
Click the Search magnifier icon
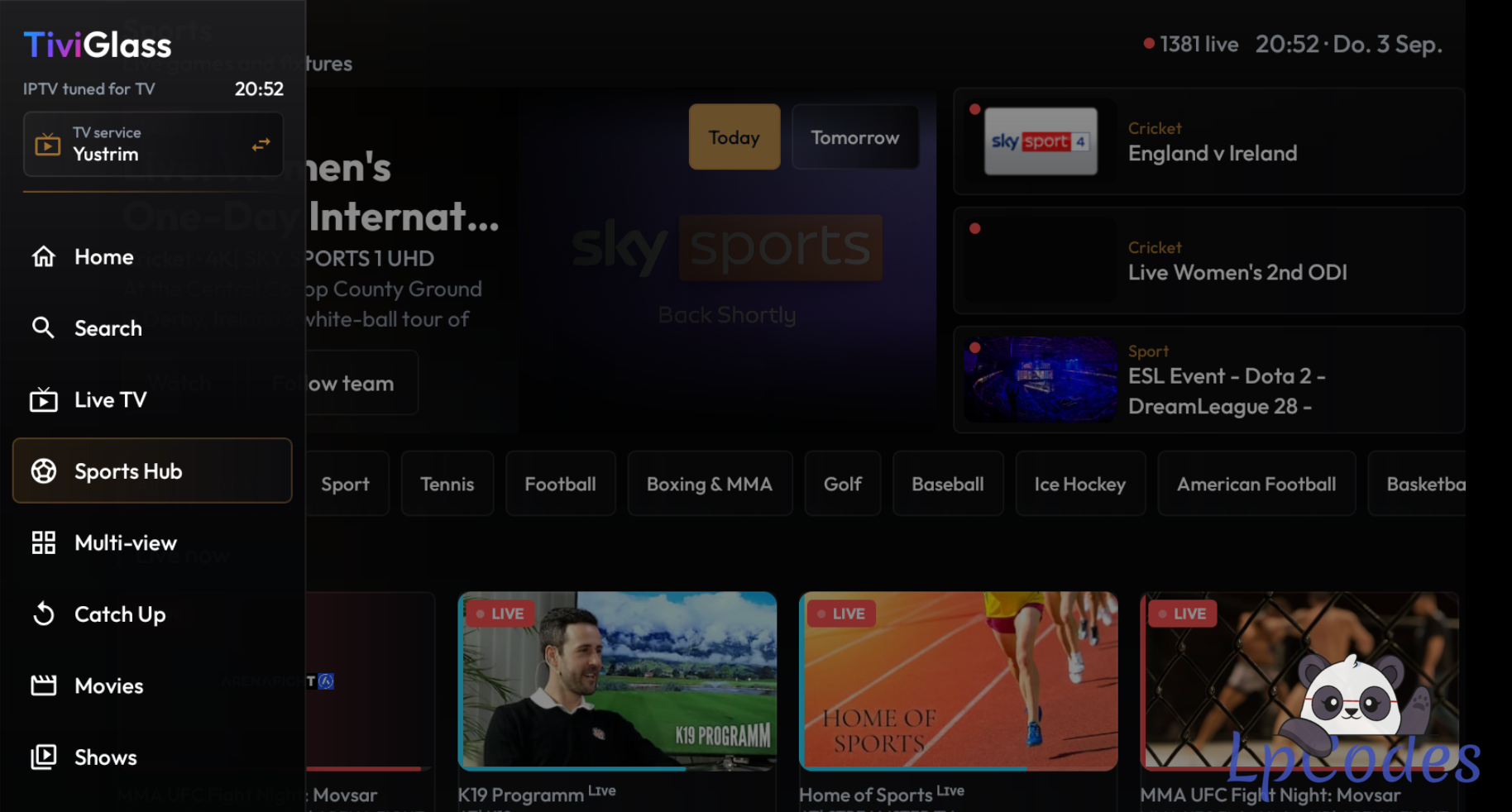(43, 328)
